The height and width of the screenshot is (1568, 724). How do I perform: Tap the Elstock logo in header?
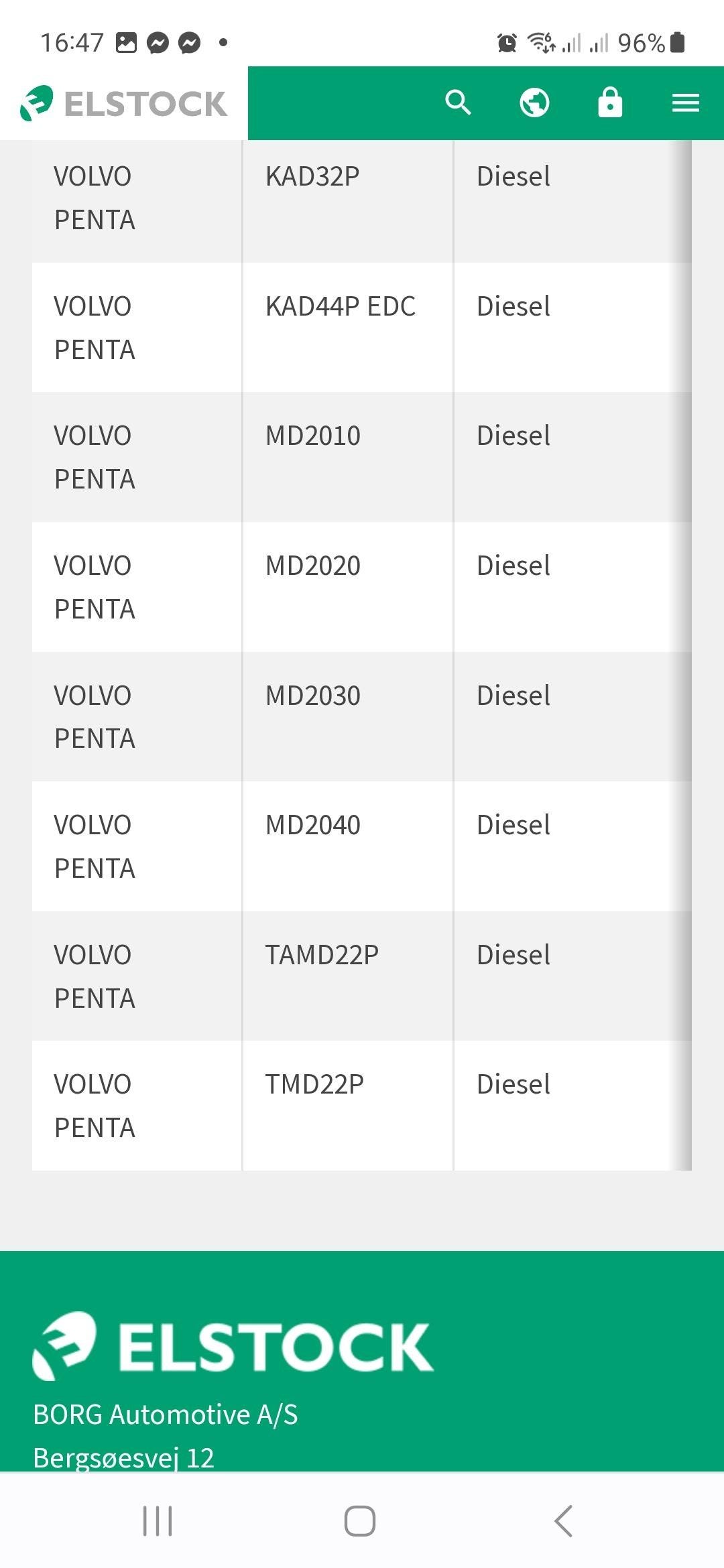click(123, 103)
